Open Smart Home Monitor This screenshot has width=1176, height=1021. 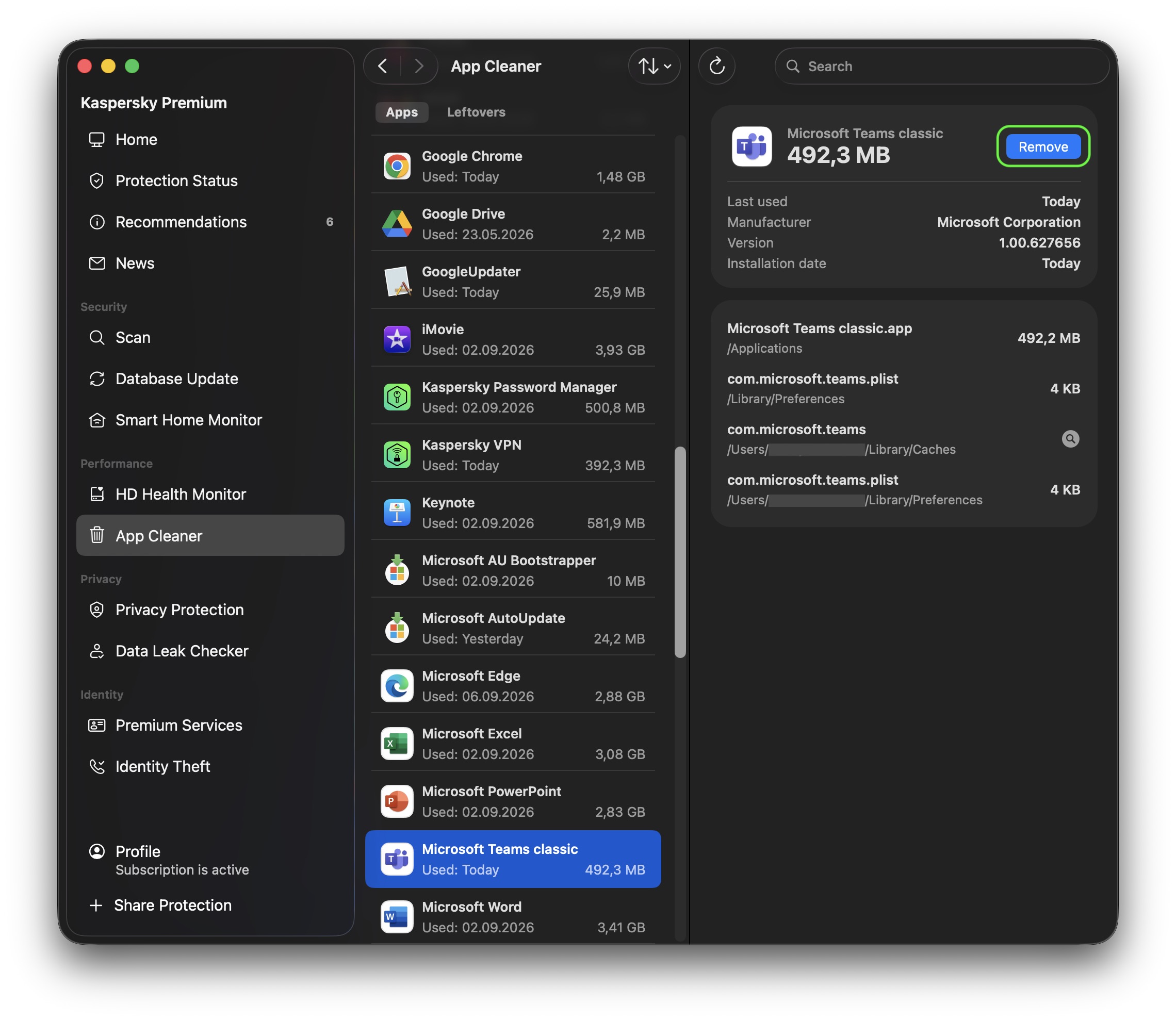point(210,420)
